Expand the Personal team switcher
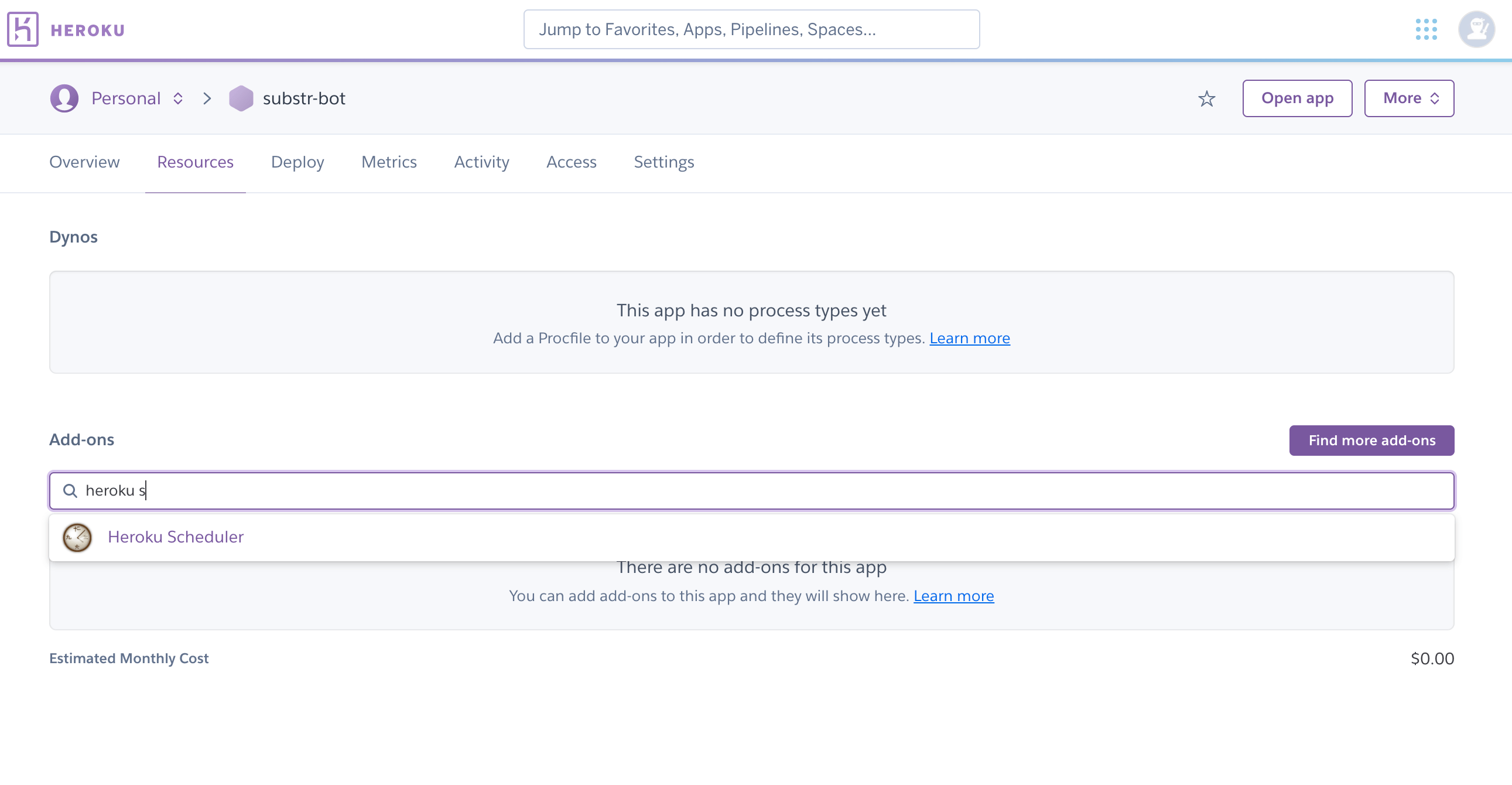Viewport: 1512px width, 785px height. [x=178, y=98]
